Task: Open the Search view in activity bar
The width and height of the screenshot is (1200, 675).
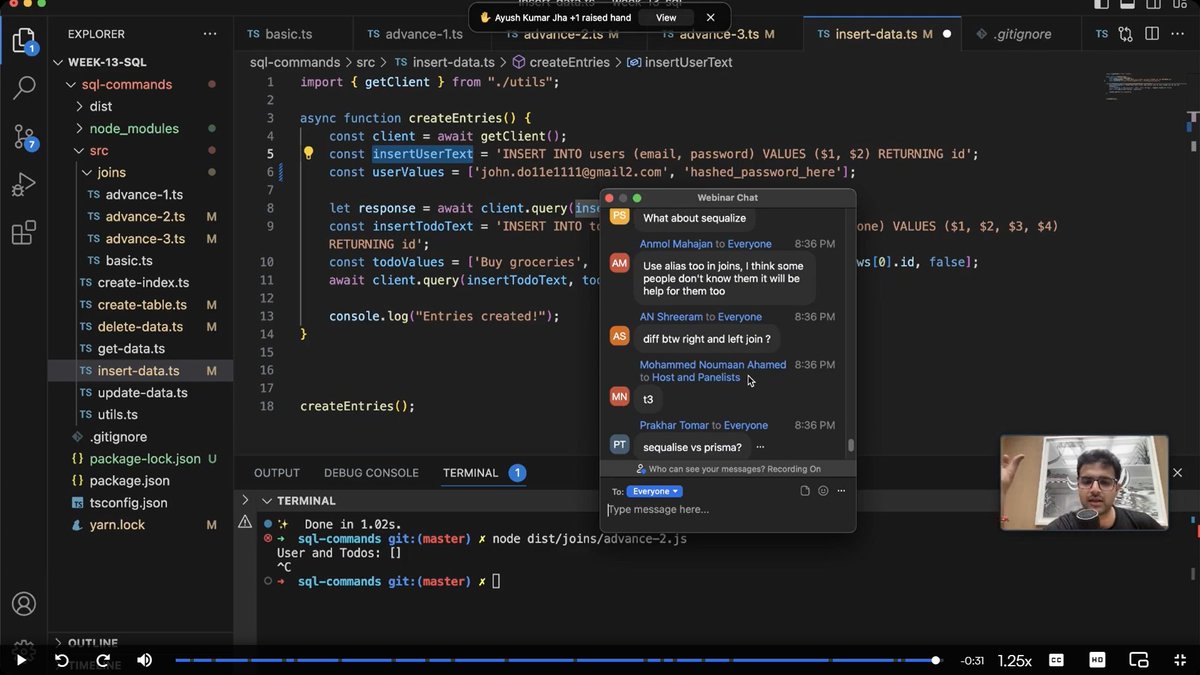Action: 24,88
